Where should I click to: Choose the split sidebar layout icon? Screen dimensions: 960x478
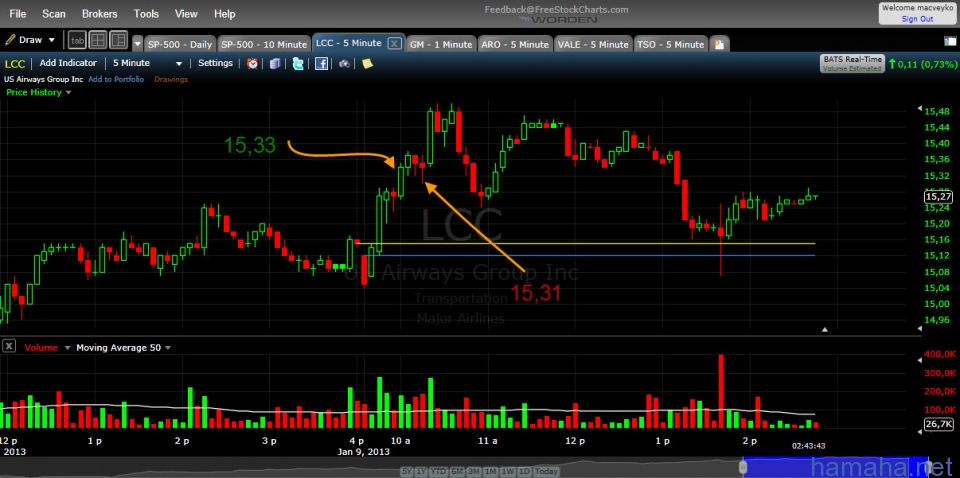pos(118,40)
